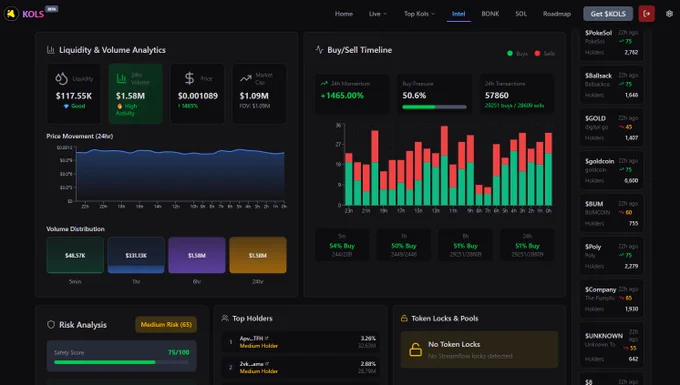This screenshot has width=680, height=385.
Task: Open the $GOLD token card
Action: pos(611,127)
